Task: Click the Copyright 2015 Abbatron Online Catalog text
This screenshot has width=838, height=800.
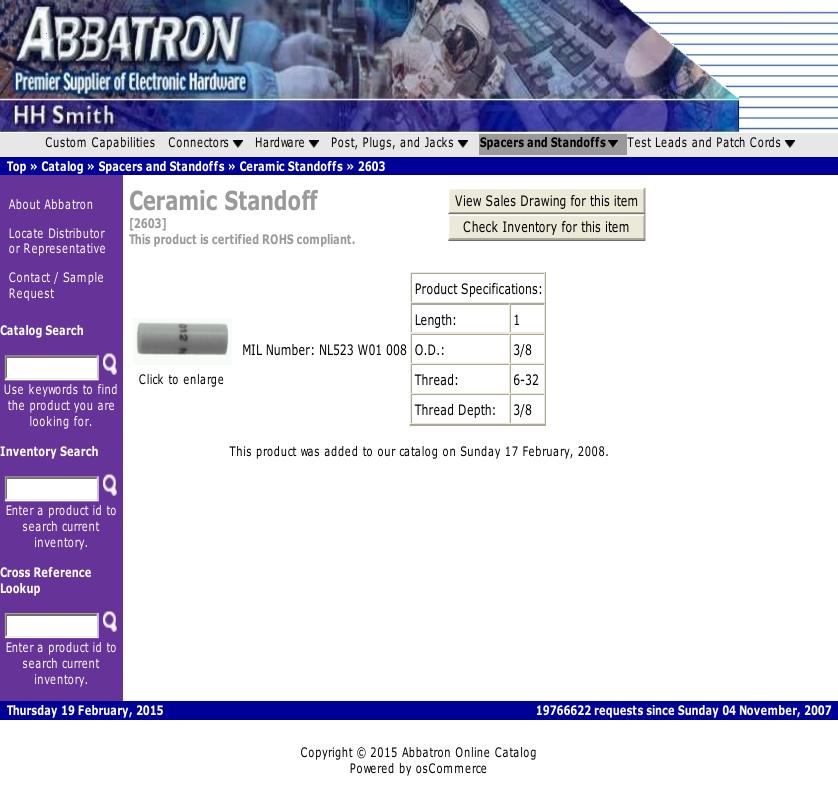Action: tap(418, 753)
